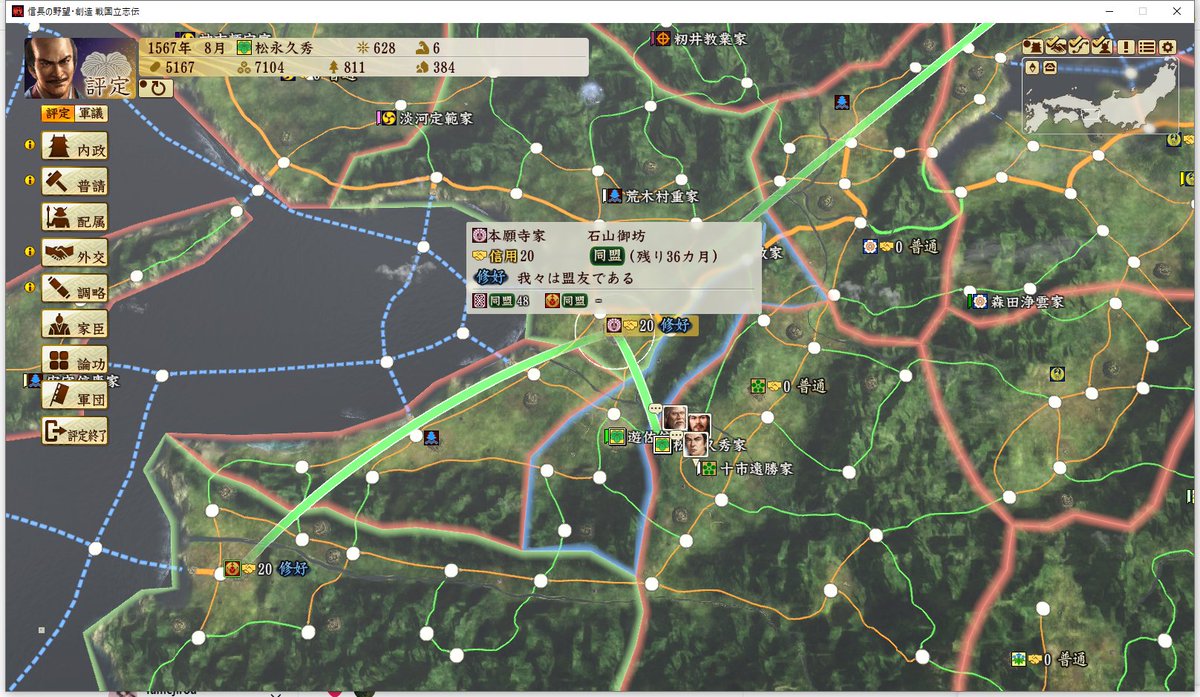Image resolution: width=1200 pixels, height=697 pixels.
Task: Select the 初井教業家 clan label
Action: [709, 38]
